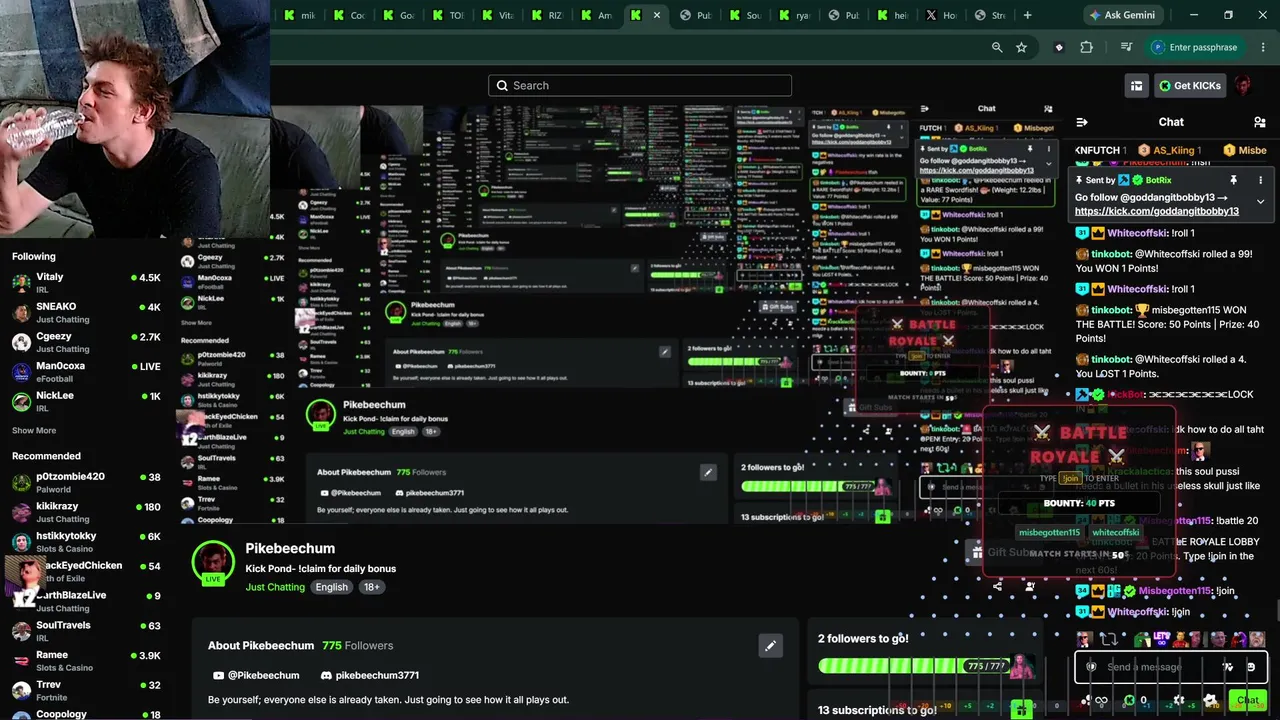Unpin the BotRix pinned message

click(x=1233, y=180)
